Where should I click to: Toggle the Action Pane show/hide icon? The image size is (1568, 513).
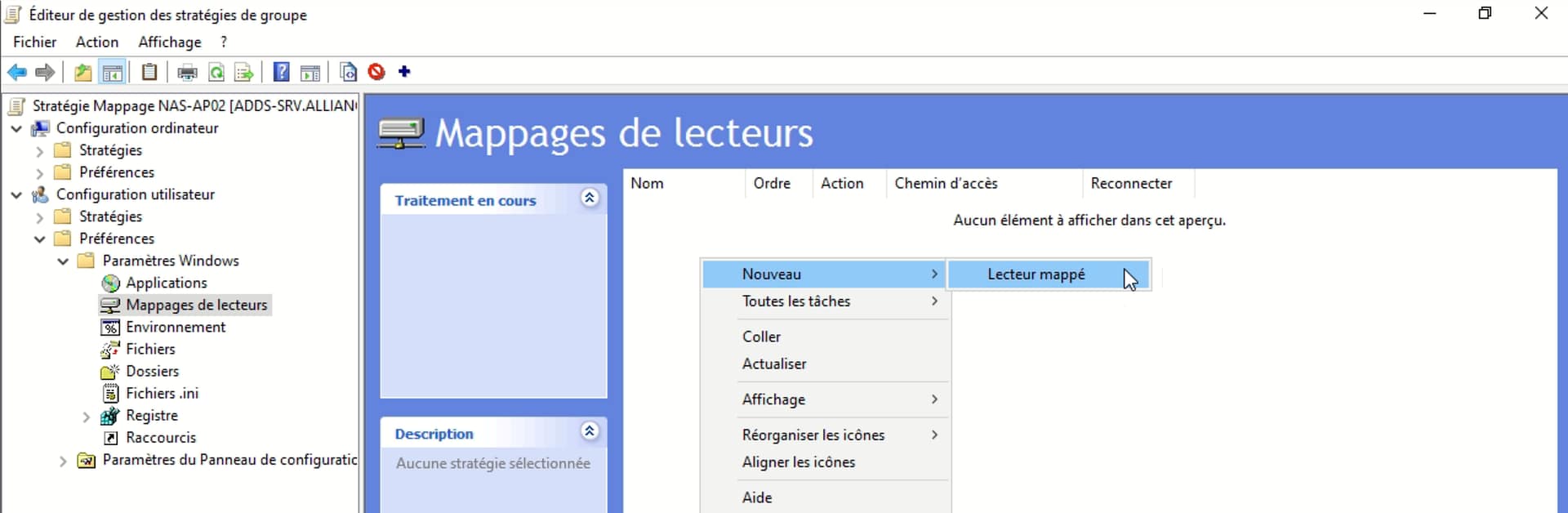click(x=310, y=73)
